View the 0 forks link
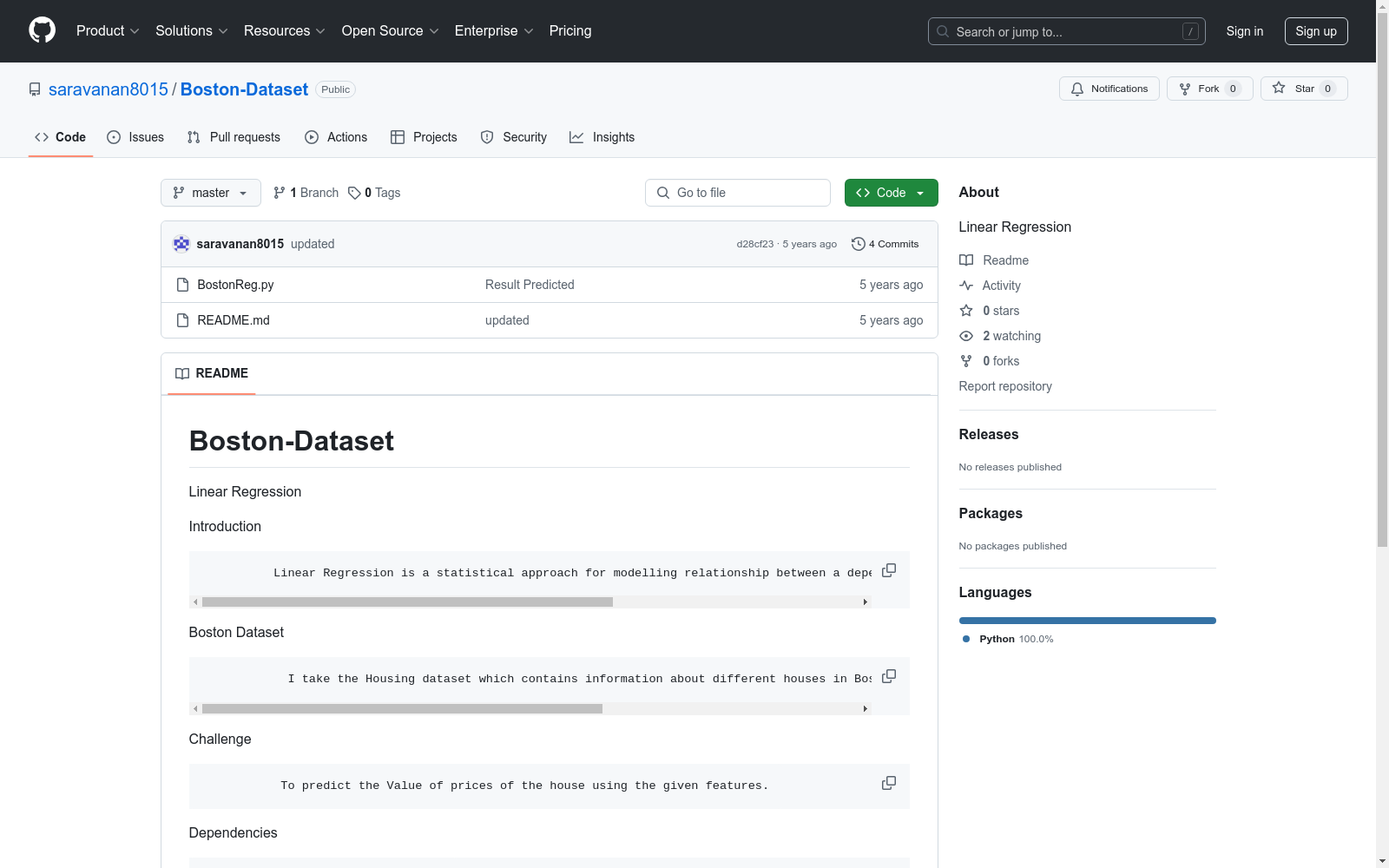 click(990, 361)
